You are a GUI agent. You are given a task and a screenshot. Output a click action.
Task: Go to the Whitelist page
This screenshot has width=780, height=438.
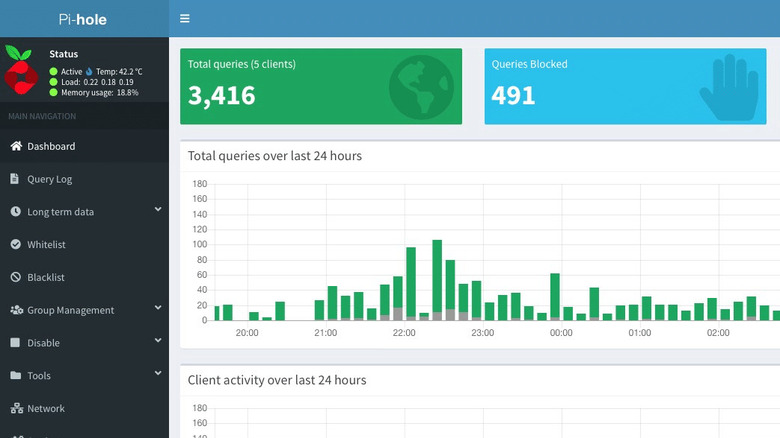tap(46, 244)
